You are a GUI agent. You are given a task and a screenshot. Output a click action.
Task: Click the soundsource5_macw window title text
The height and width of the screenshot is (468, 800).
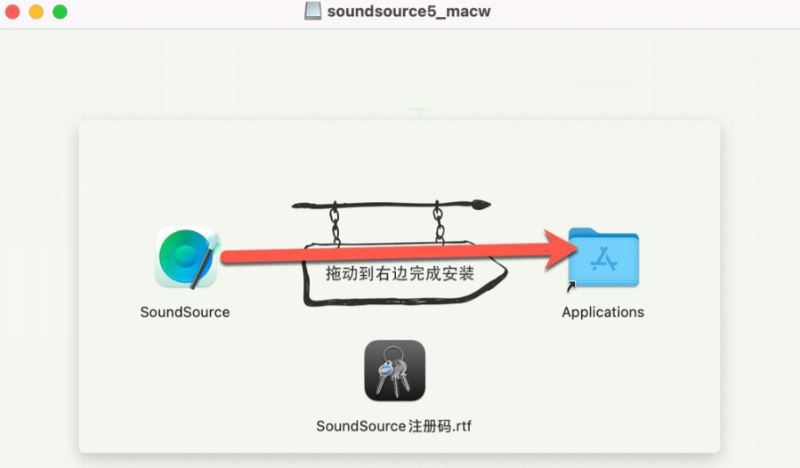tap(409, 11)
